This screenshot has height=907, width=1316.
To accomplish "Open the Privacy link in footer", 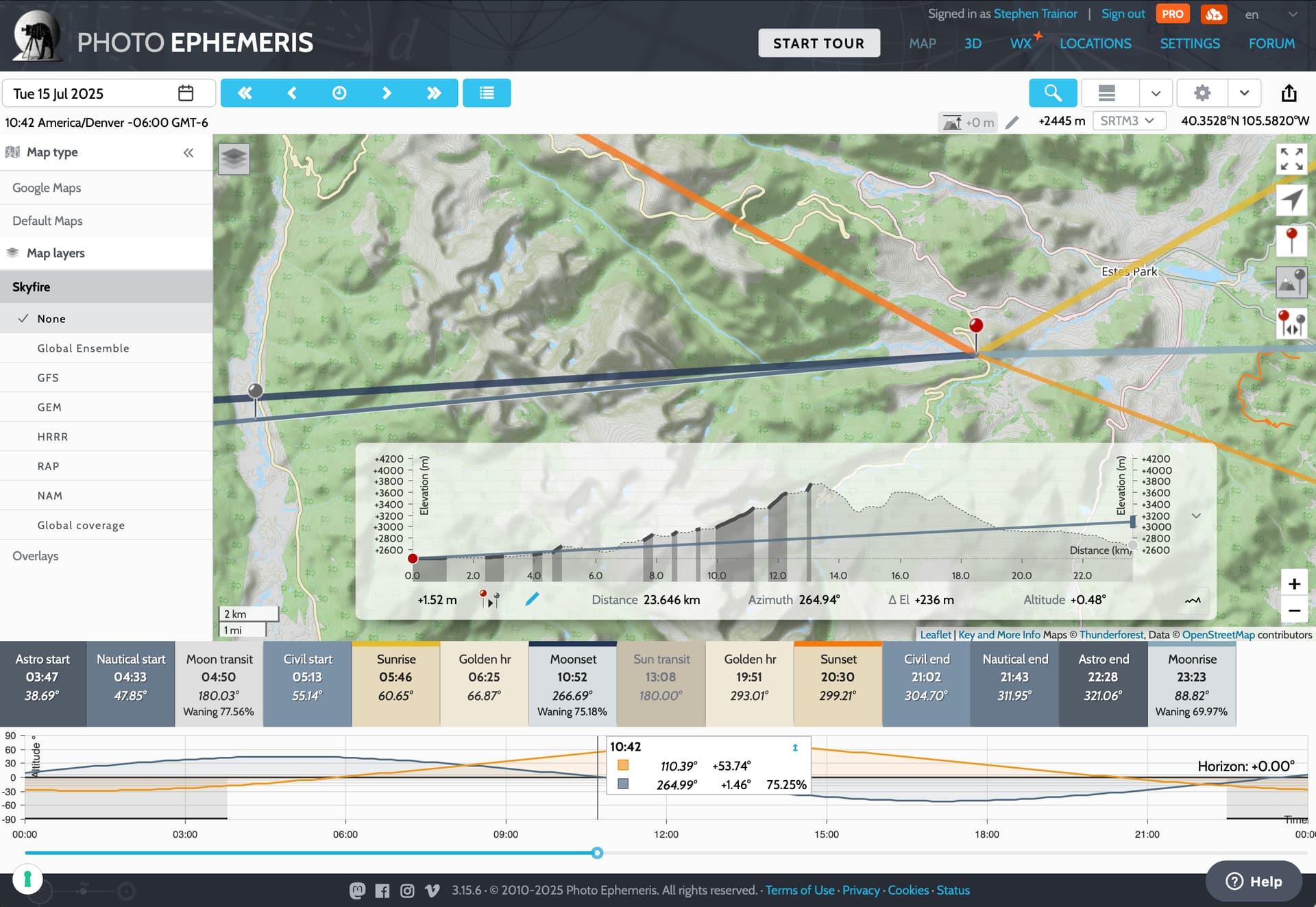I will point(861,891).
